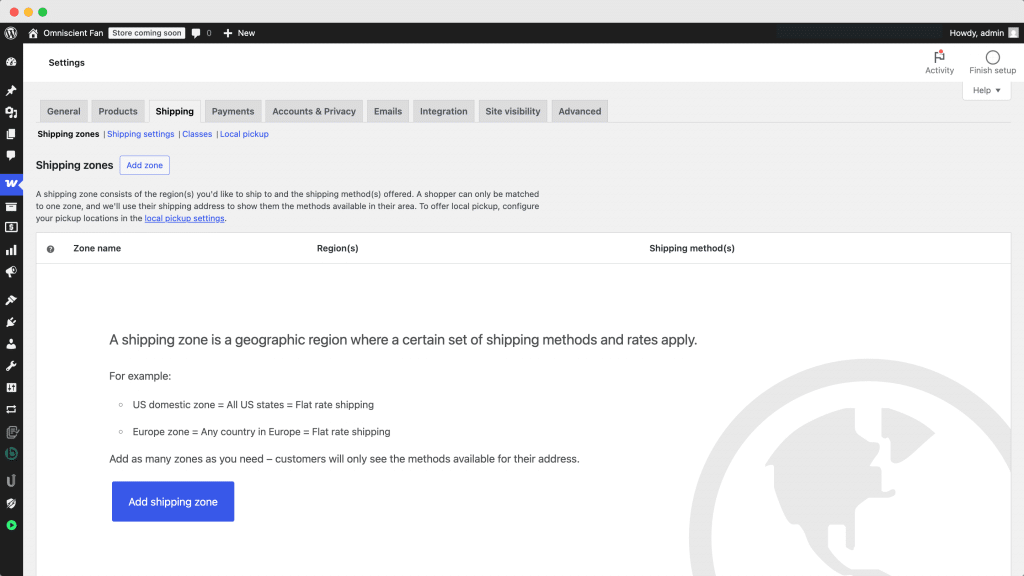Click the Europe zone example line
This screenshot has height=576, width=1024.
click(261, 432)
